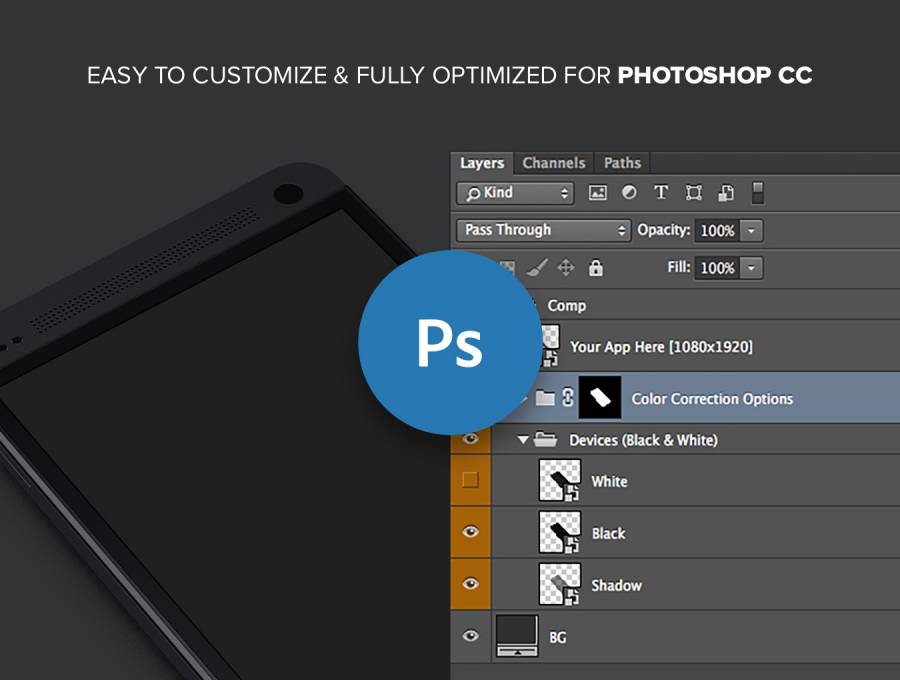Viewport: 900px width, 680px height.
Task: Open the Kind filter type dropdown
Action: (515, 193)
